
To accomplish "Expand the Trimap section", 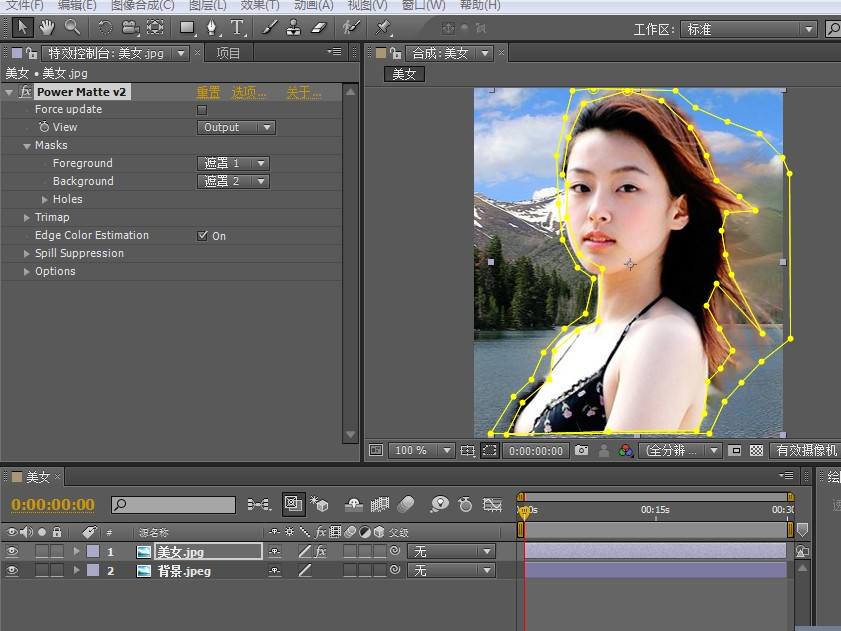I will point(27,217).
